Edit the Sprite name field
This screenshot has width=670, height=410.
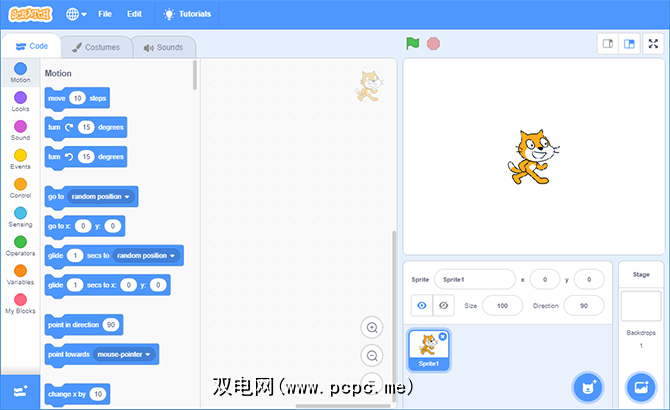[475, 279]
